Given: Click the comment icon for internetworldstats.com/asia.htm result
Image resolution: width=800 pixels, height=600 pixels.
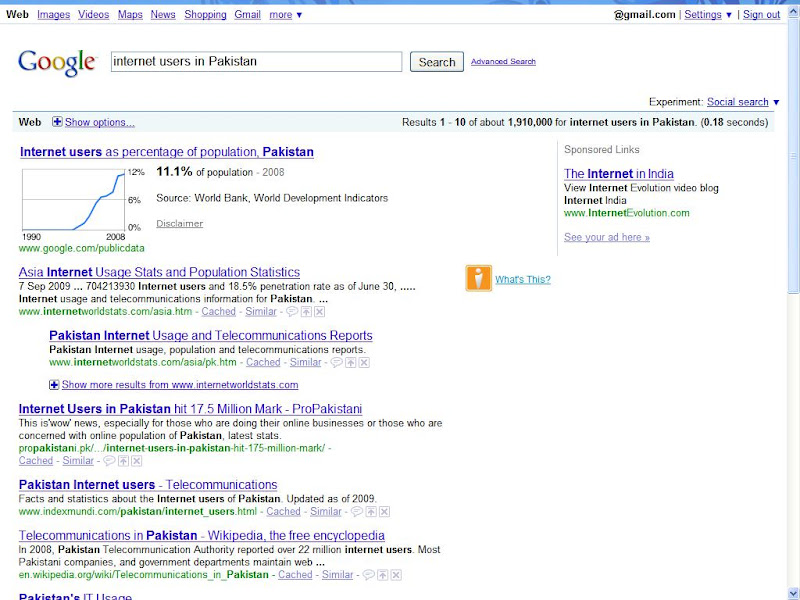Looking at the screenshot, I should pos(292,311).
